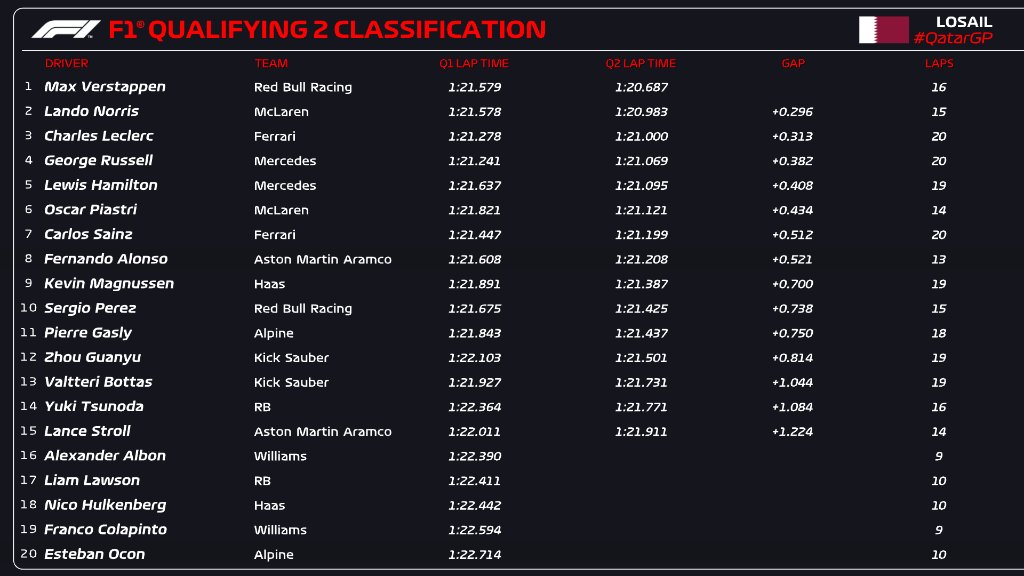Open the #QatarGP hashtag
1024x576 pixels.
coord(953,38)
